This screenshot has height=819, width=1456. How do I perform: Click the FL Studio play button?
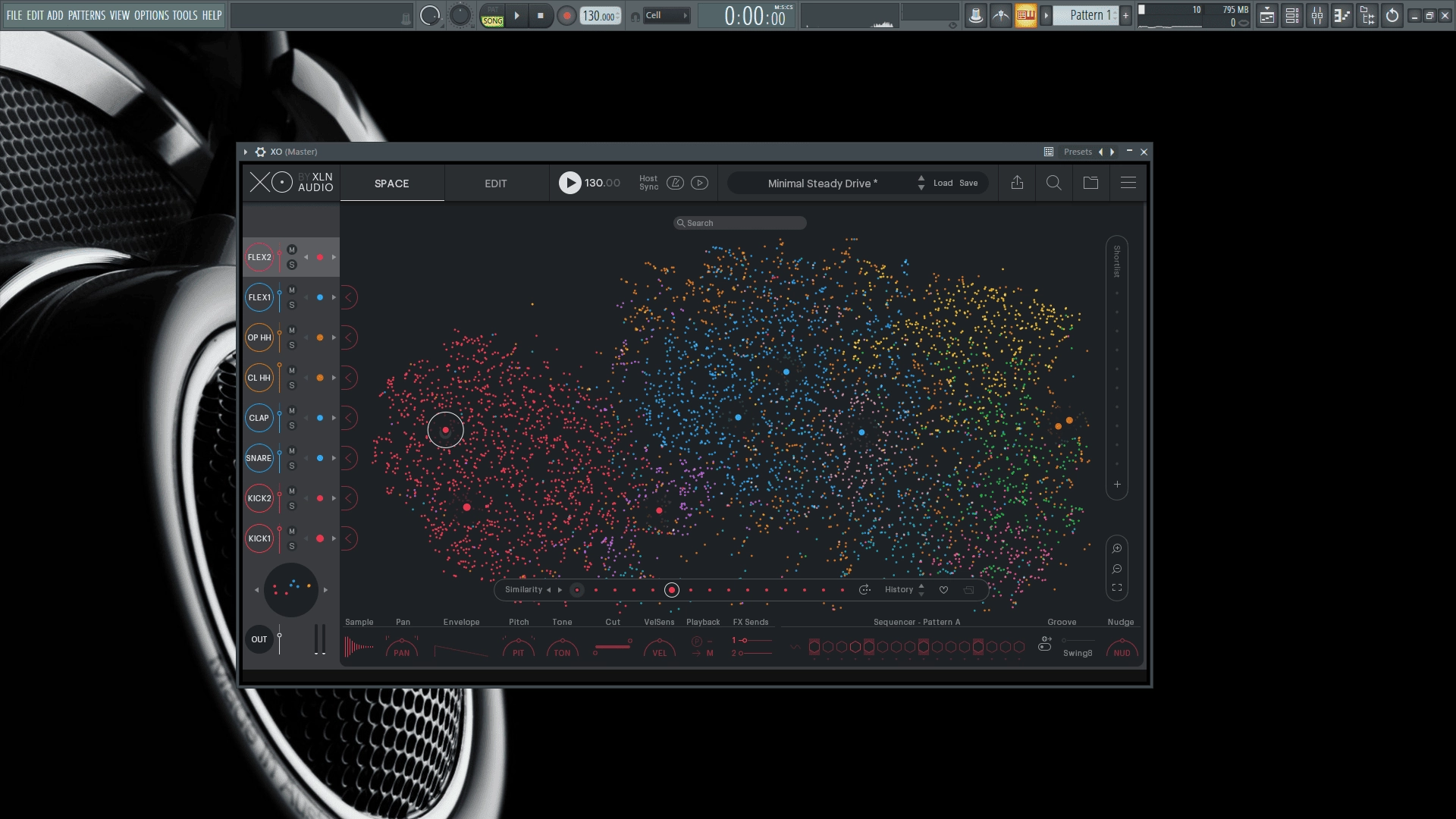coord(516,15)
